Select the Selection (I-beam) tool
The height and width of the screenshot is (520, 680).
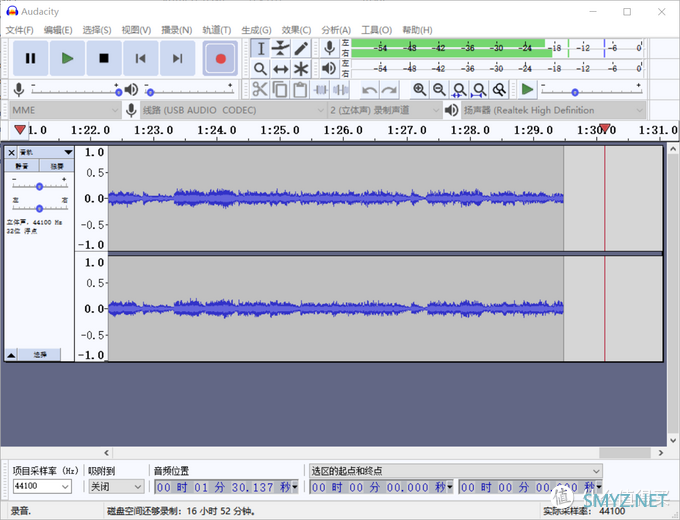[x=261, y=48]
